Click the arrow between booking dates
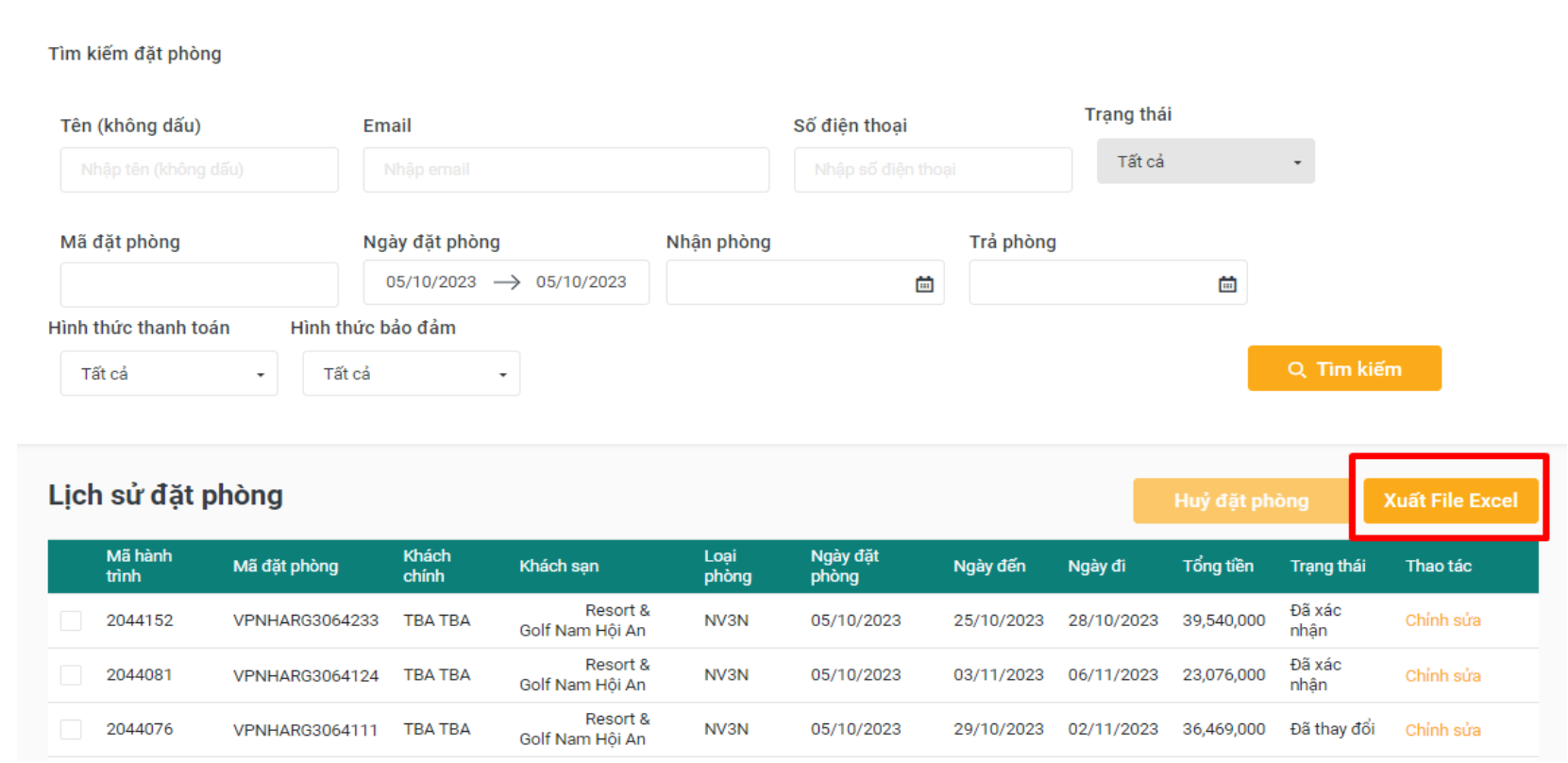1568x763 pixels. click(x=507, y=282)
